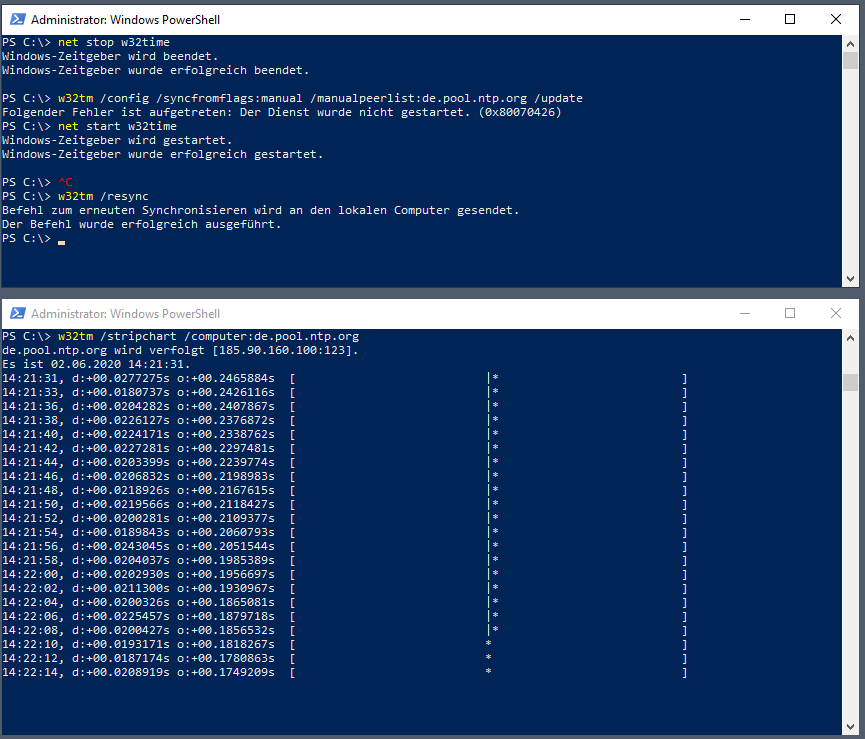The height and width of the screenshot is (739, 865).
Task: Click the delay value 'd:+00.0227281s'
Action: point(121,448)
